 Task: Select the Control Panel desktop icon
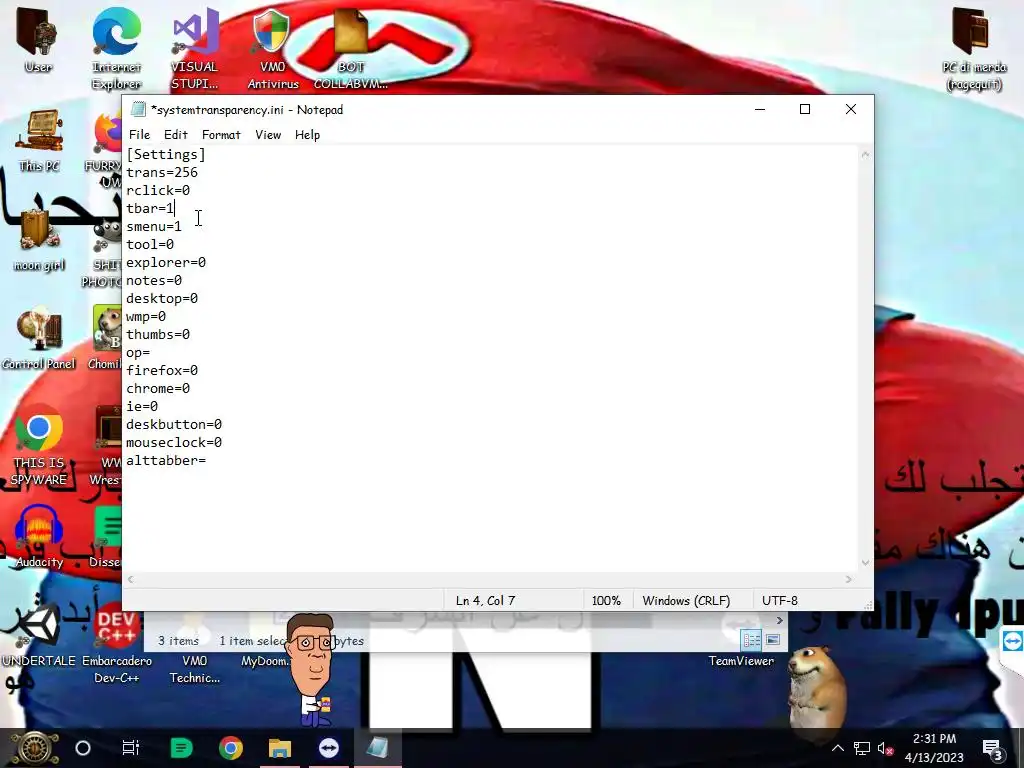click(x=39, y=338)
